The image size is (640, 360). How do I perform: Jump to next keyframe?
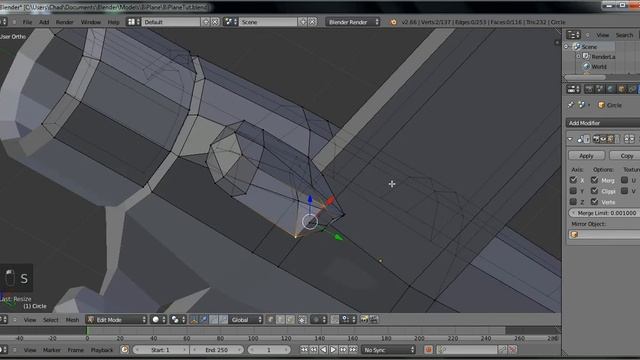click(343, 350)
